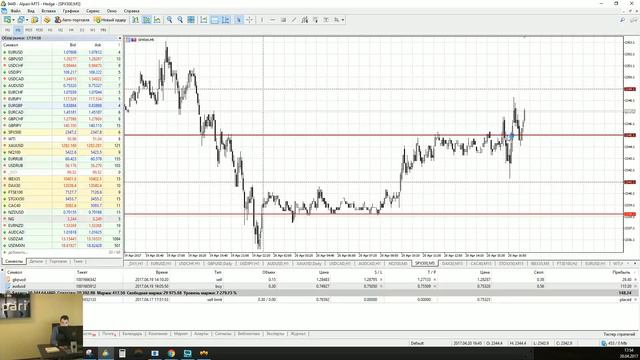Open the Файл menu

tap(16, 11)
